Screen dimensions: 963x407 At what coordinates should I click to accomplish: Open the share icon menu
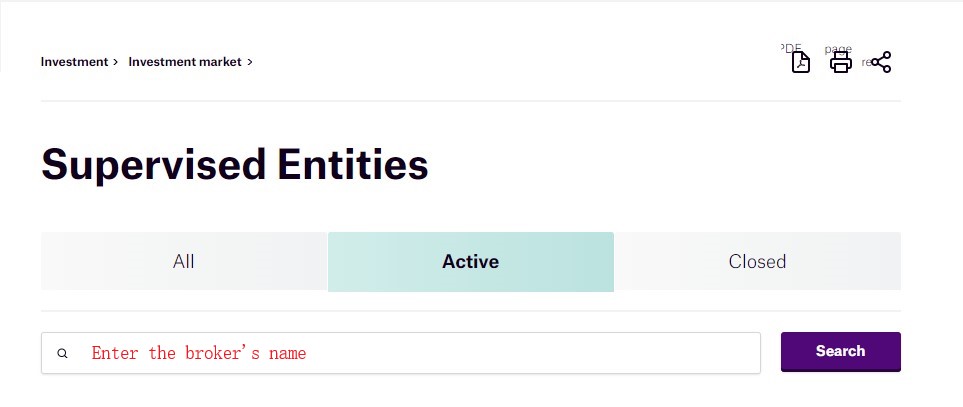[x=881, y=63]
